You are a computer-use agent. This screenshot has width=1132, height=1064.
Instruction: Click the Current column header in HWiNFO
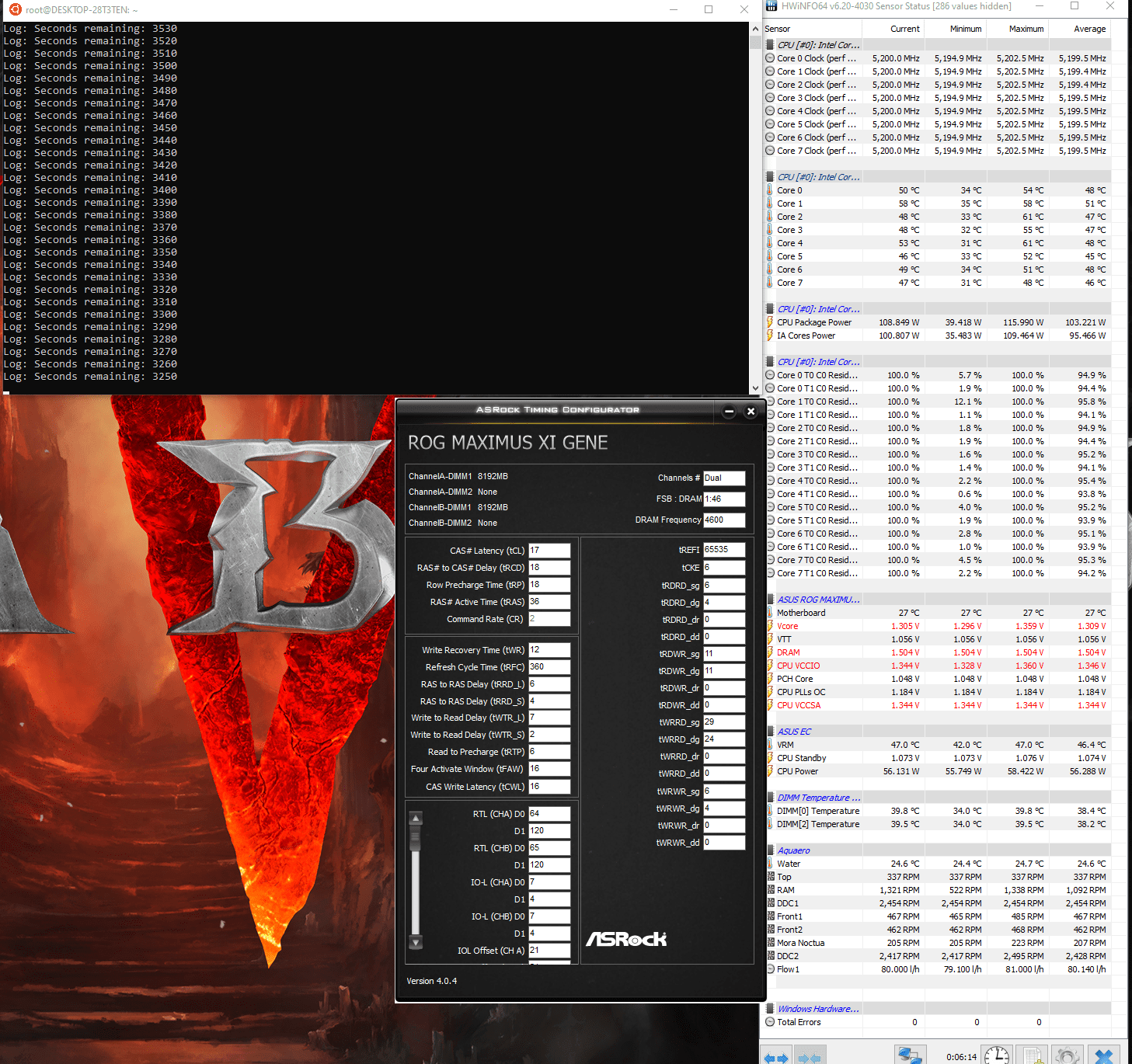[893, 29]
